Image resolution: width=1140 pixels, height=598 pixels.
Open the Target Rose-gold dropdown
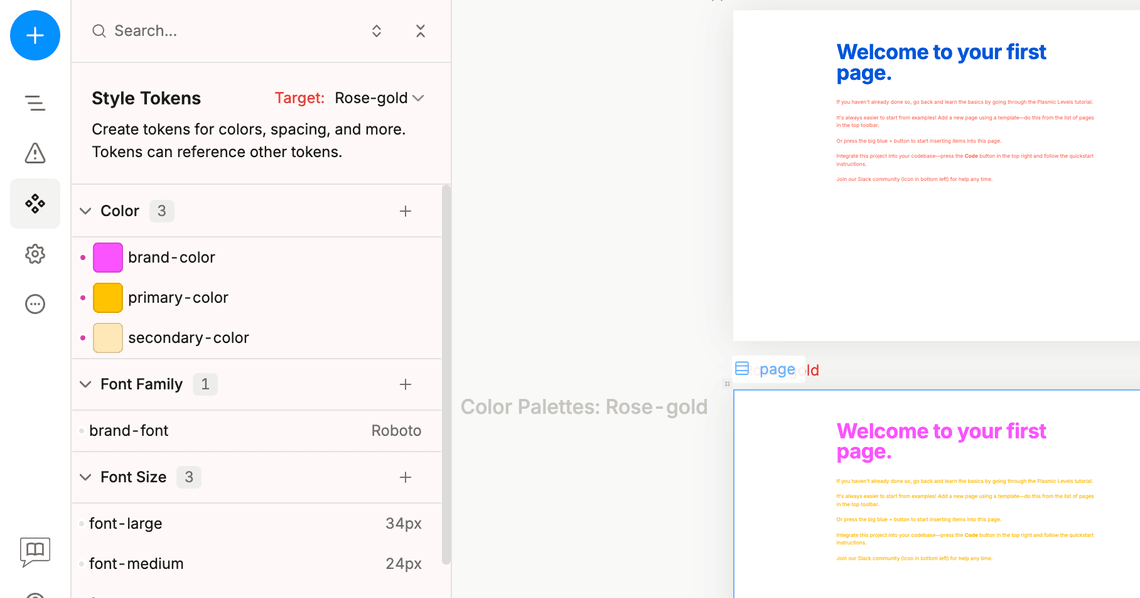(x=379, y=98)
